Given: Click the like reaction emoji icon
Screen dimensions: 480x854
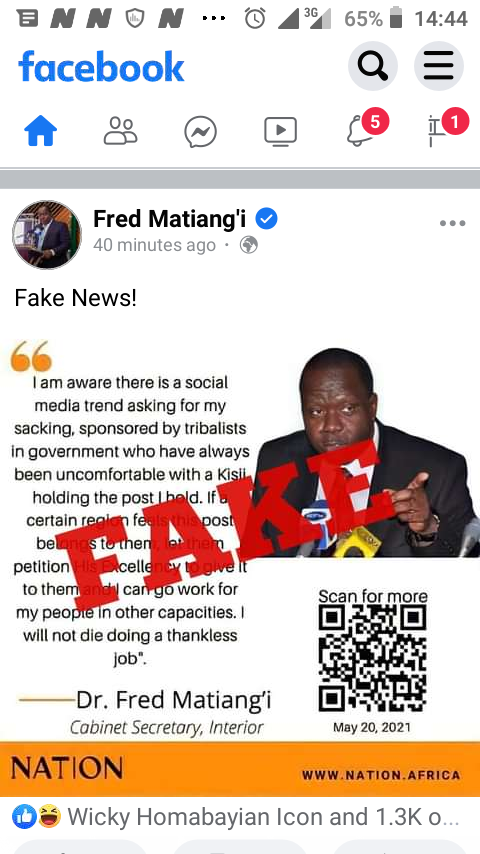Looking at the screenshot, I should click(x=25, y=817).
